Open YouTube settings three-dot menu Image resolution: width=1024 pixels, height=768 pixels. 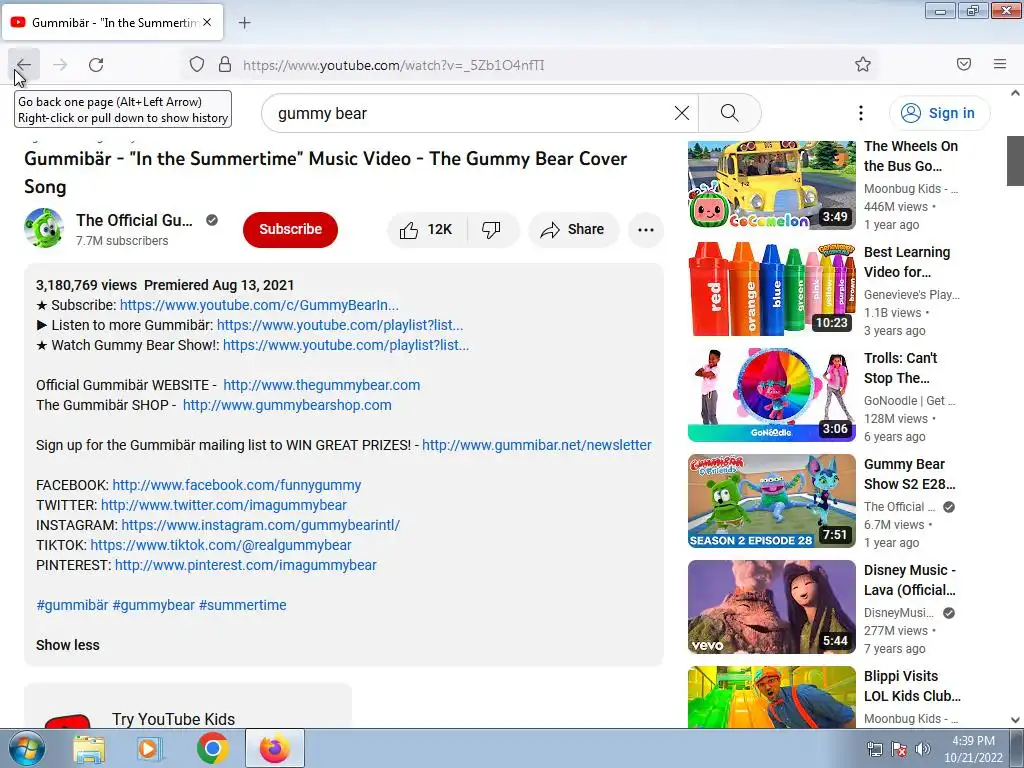click(x=861, y=113)
